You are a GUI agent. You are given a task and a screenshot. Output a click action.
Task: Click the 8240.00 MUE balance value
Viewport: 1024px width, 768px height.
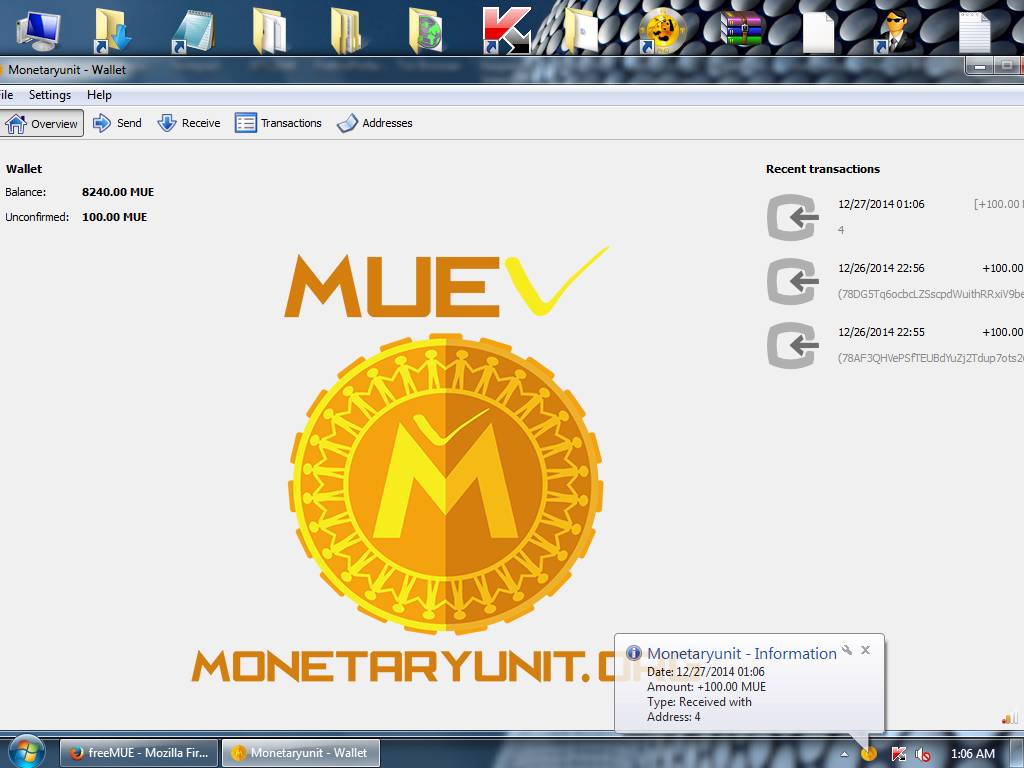(118, 192)
